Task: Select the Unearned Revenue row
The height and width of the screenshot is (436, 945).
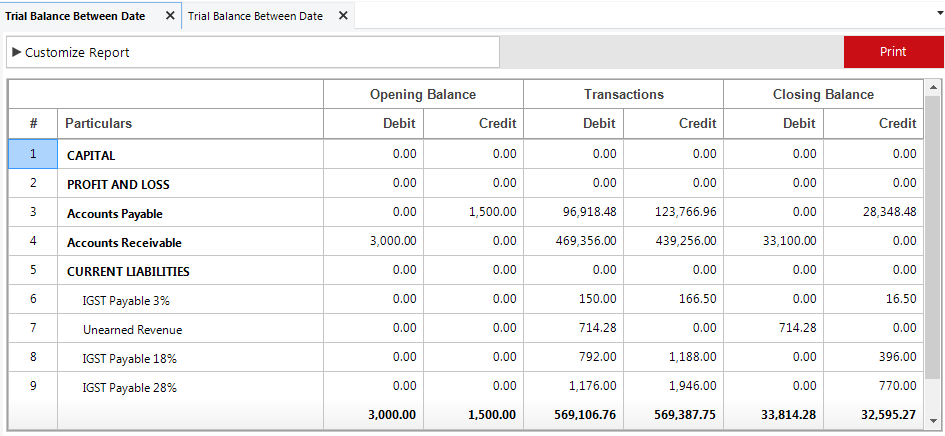Action: (x=465, y=328)
